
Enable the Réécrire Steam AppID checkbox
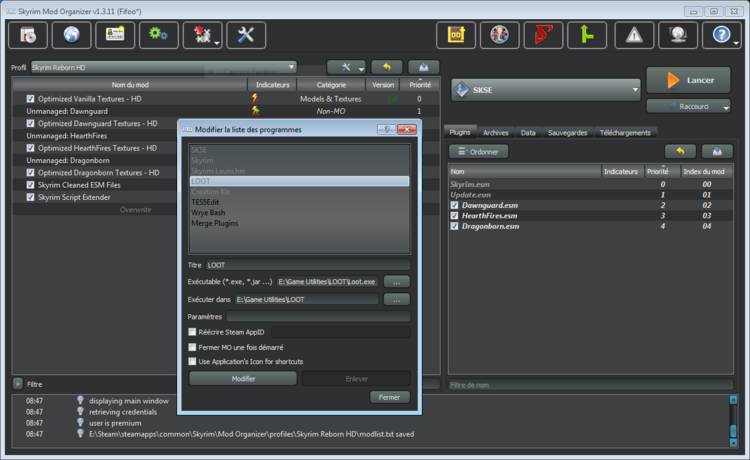click(x=192, y=332)
